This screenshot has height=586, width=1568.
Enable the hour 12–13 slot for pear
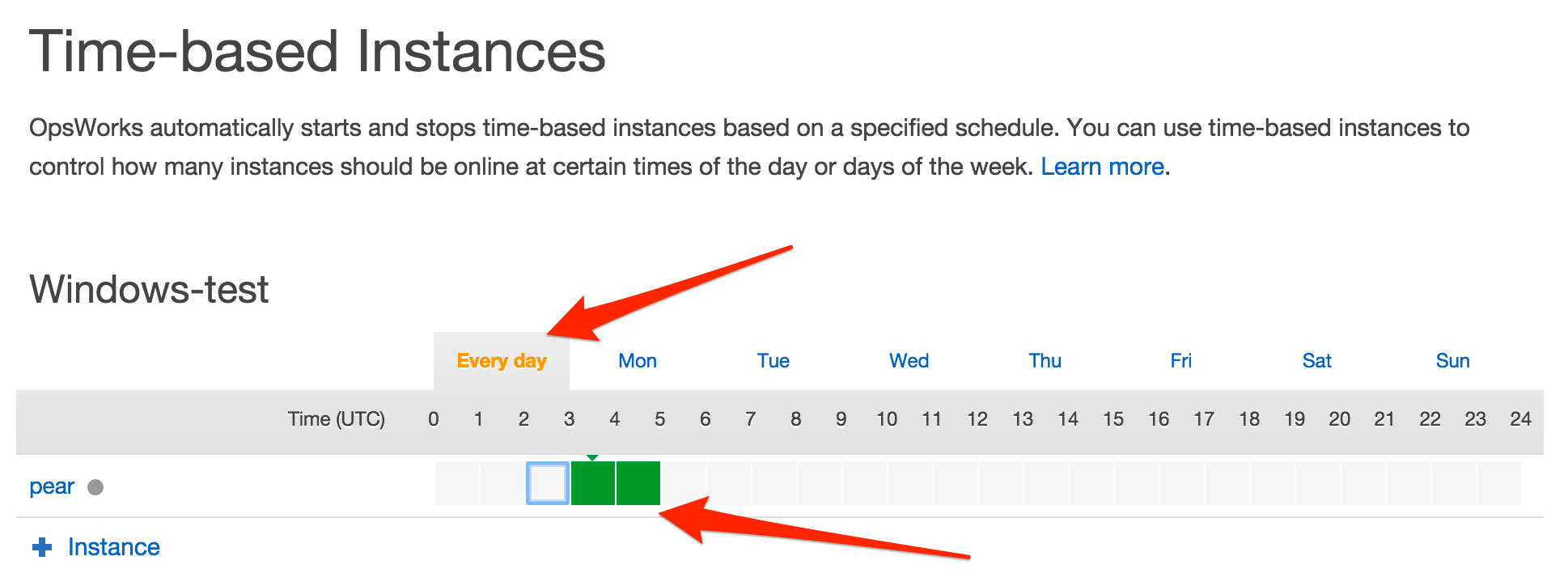[x=1001, y=483]
